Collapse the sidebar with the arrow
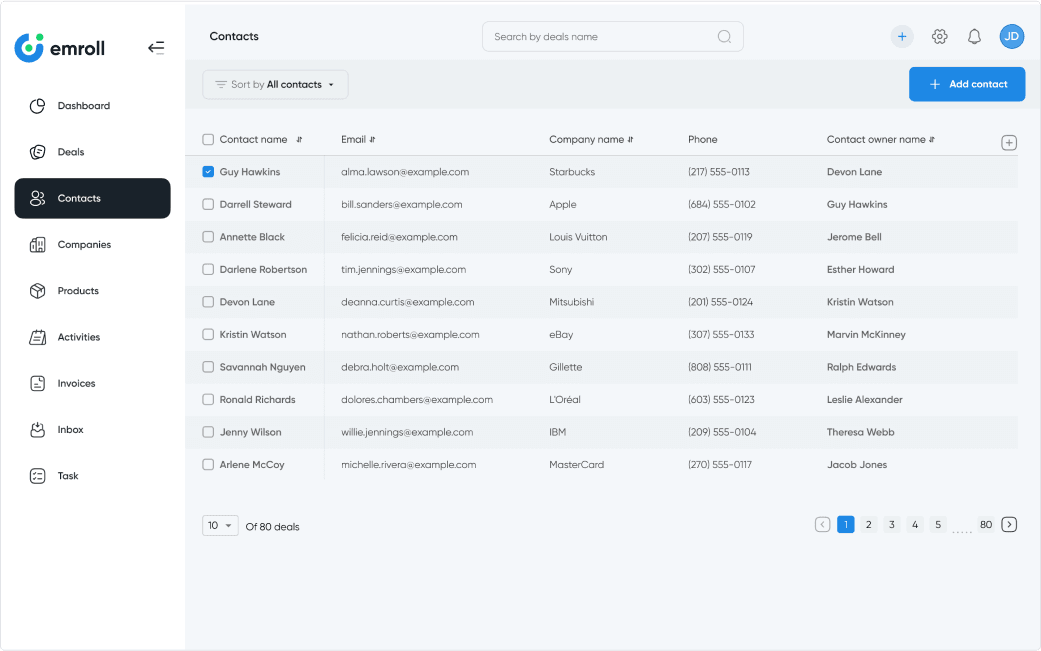 156,47
